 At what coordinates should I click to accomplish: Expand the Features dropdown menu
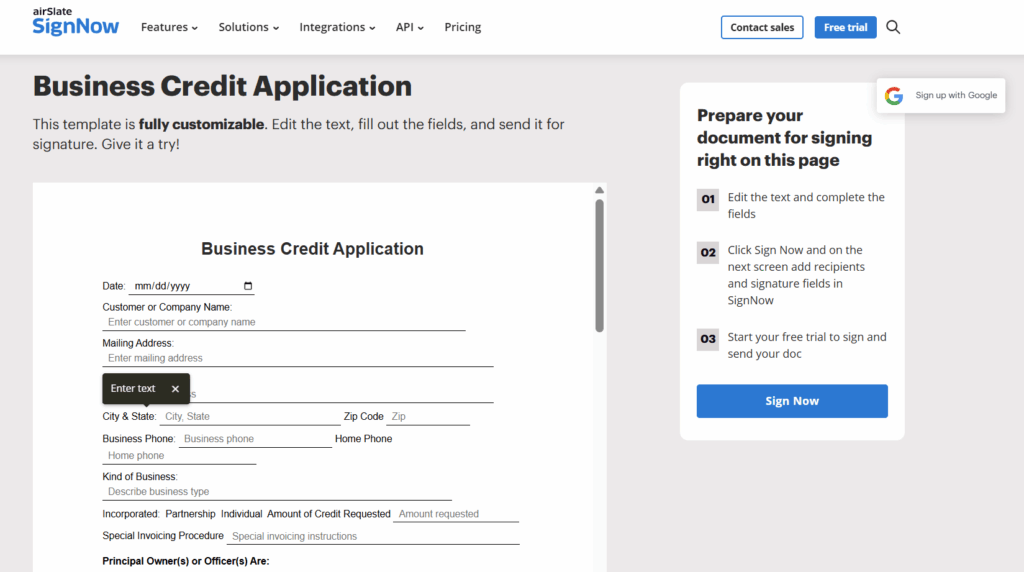point(169,27)
